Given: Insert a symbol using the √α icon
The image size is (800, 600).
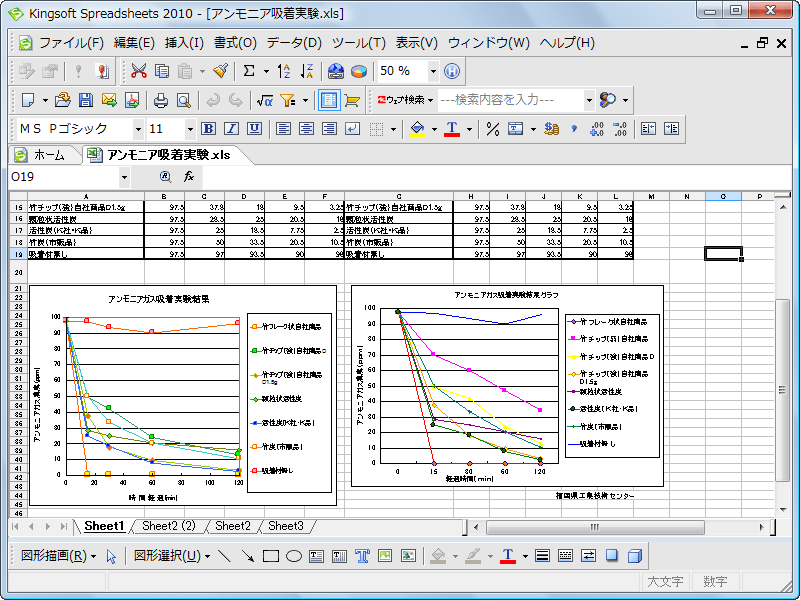Looking at the screenshot, I should click(264, 100).
